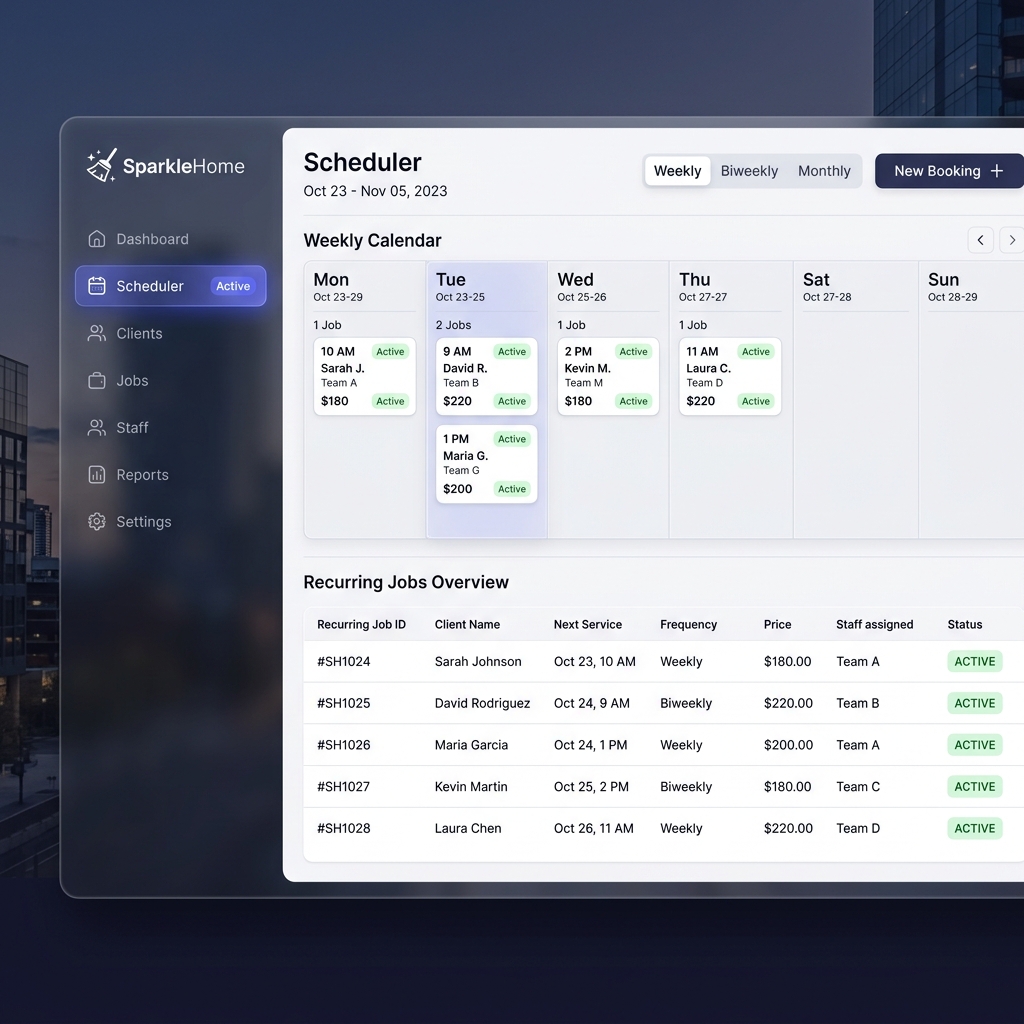Click job ID #SH1028
Viewport: 1024px width, 1024px height.
(x=344, y=829)
